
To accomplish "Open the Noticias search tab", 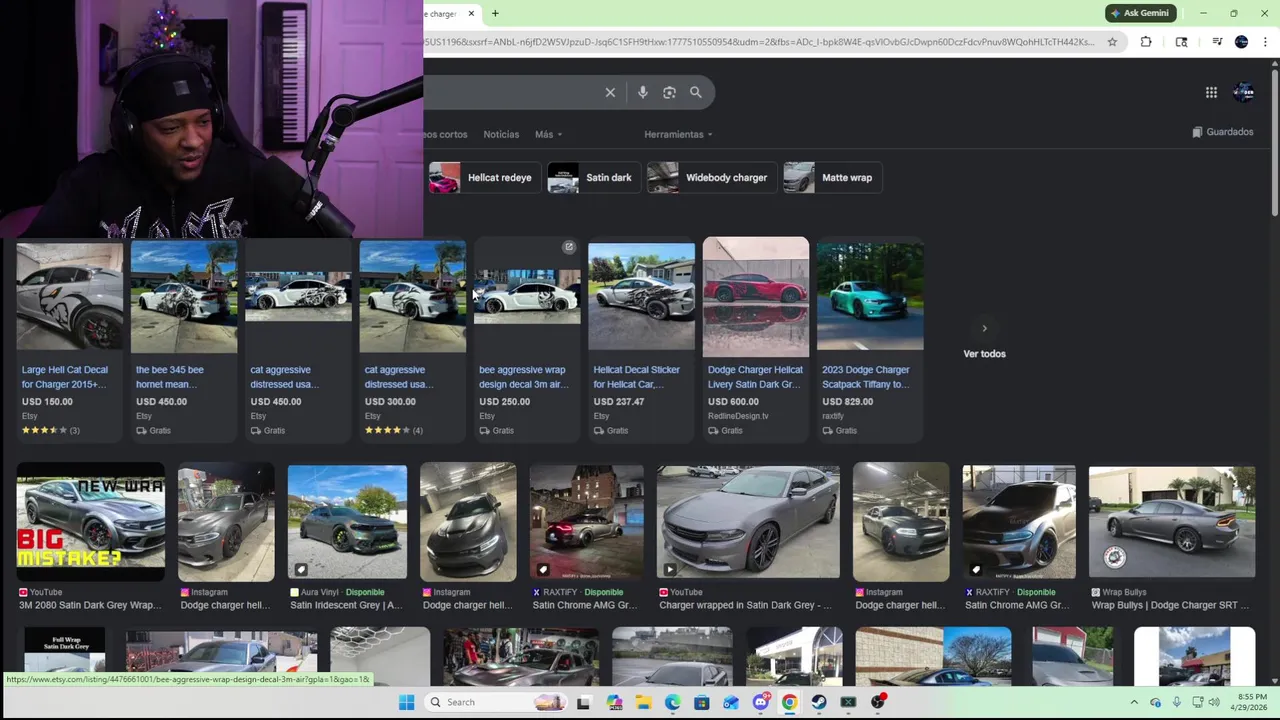I will (501, 134).
